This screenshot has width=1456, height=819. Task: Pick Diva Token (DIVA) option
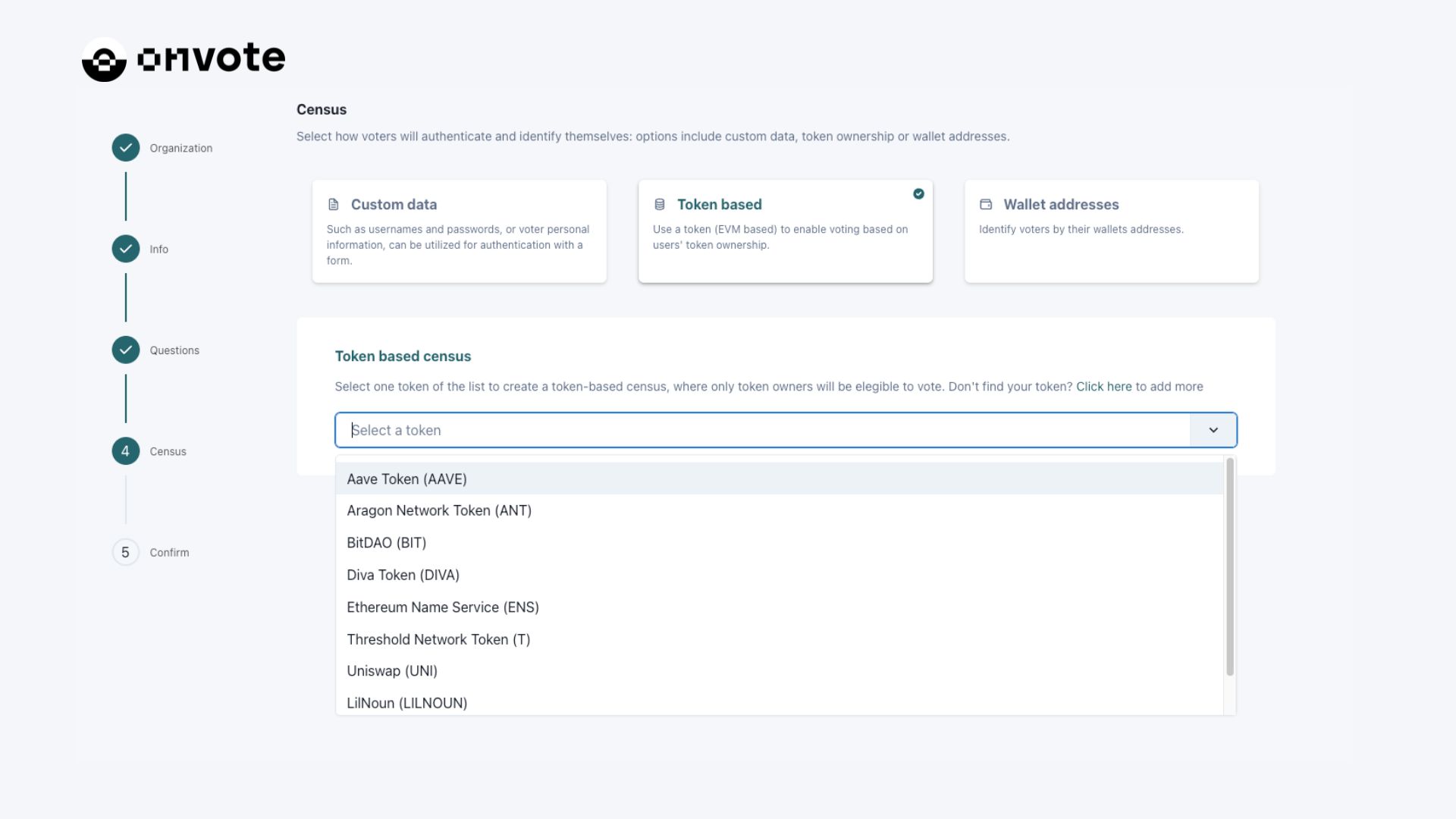click(x=780, y=575)
